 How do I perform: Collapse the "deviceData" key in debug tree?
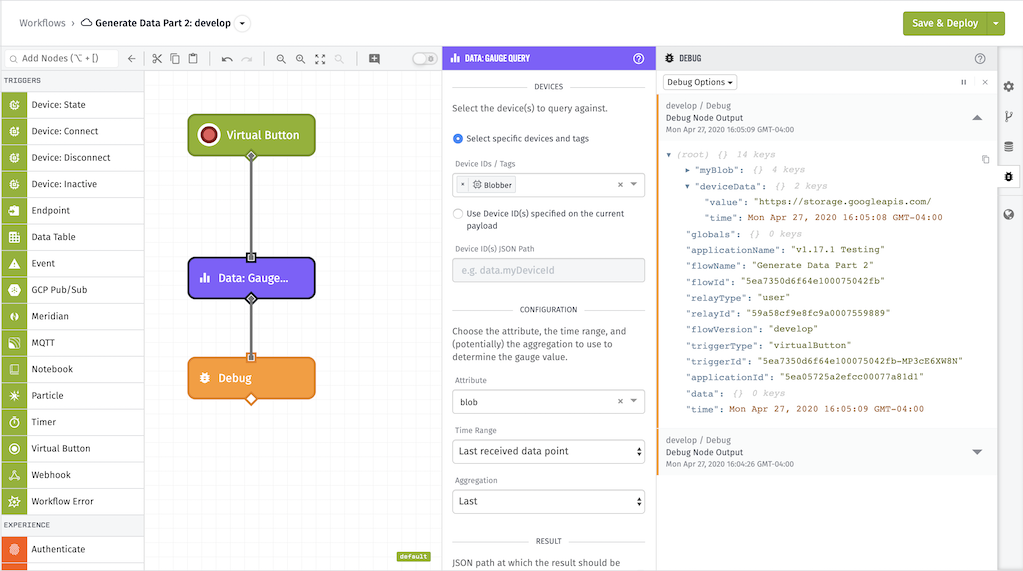[688, 187]
